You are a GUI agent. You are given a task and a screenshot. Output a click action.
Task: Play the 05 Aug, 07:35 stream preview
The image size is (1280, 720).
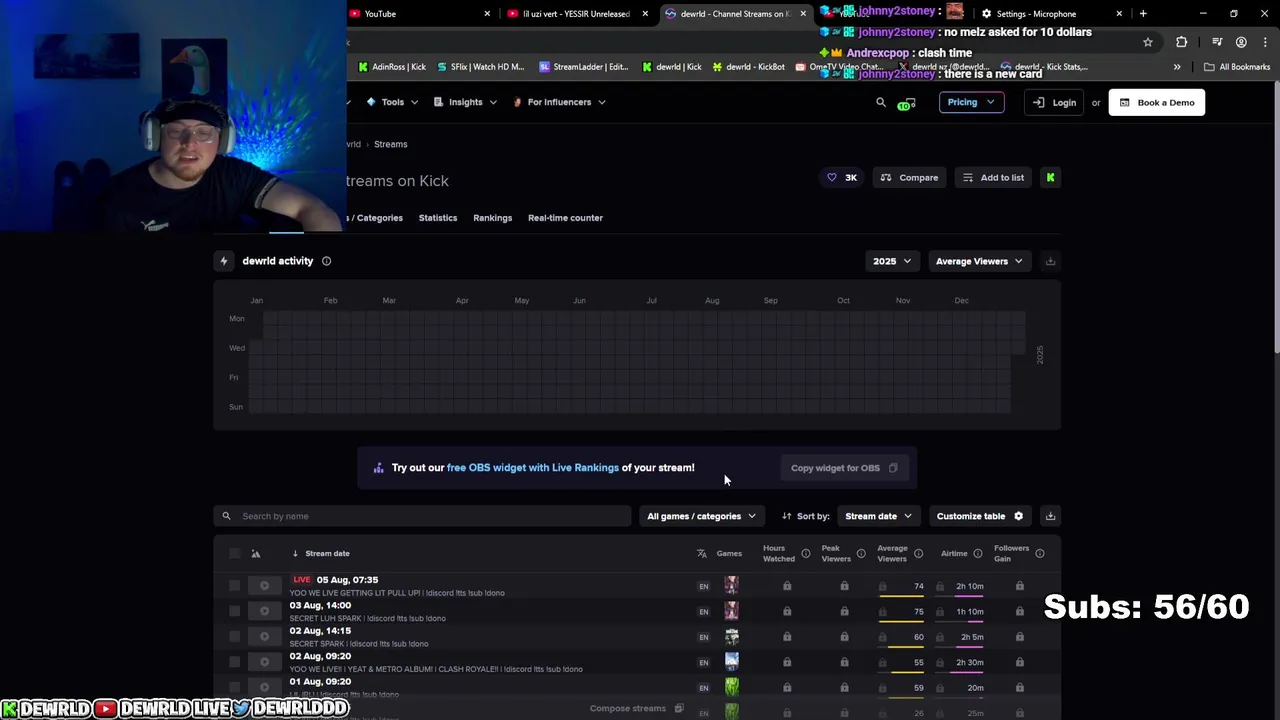[x=264, y=586]
